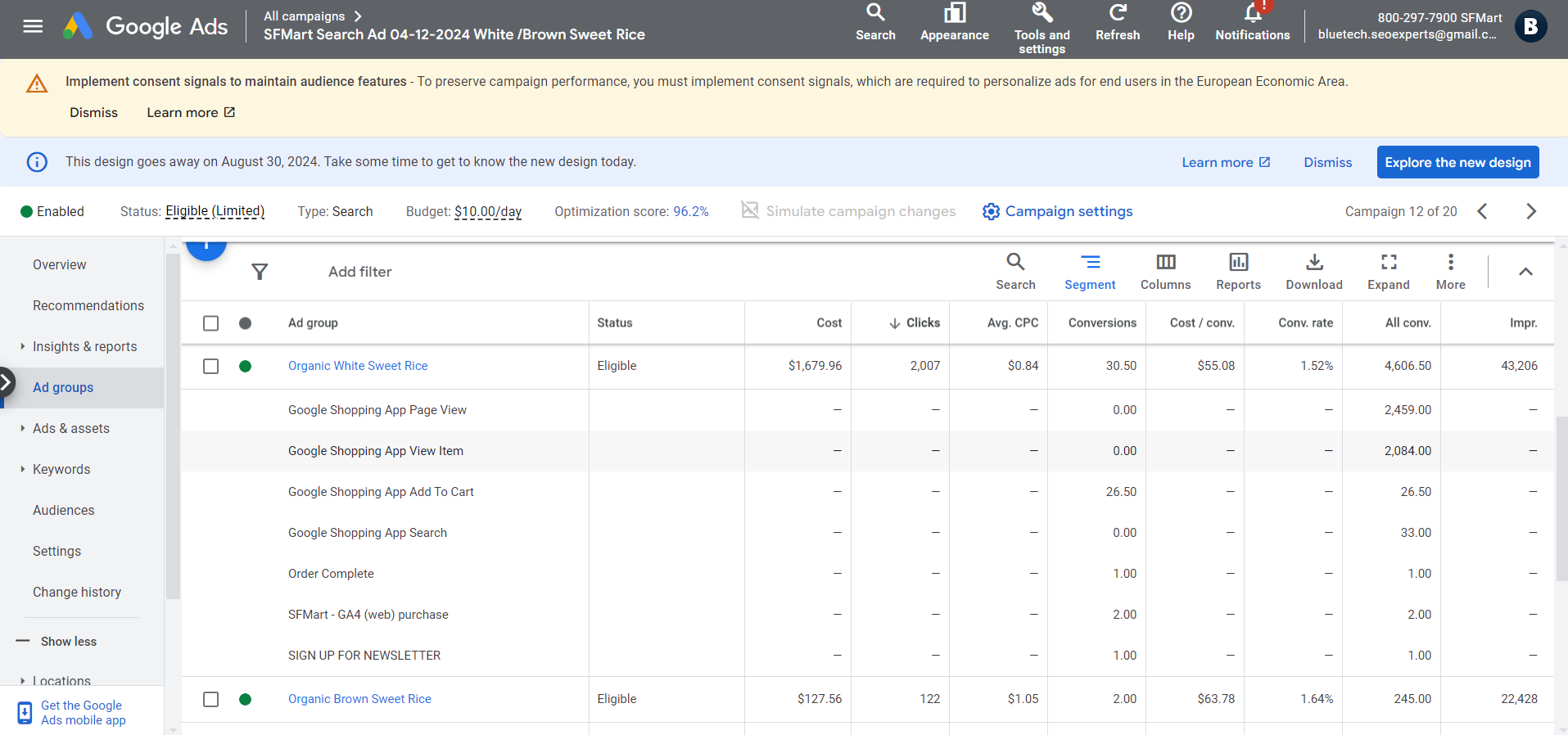The height and width of the screenshot is (735, 1568).
Task: Open Tools and settings
Action: [x=1042, y=29]
